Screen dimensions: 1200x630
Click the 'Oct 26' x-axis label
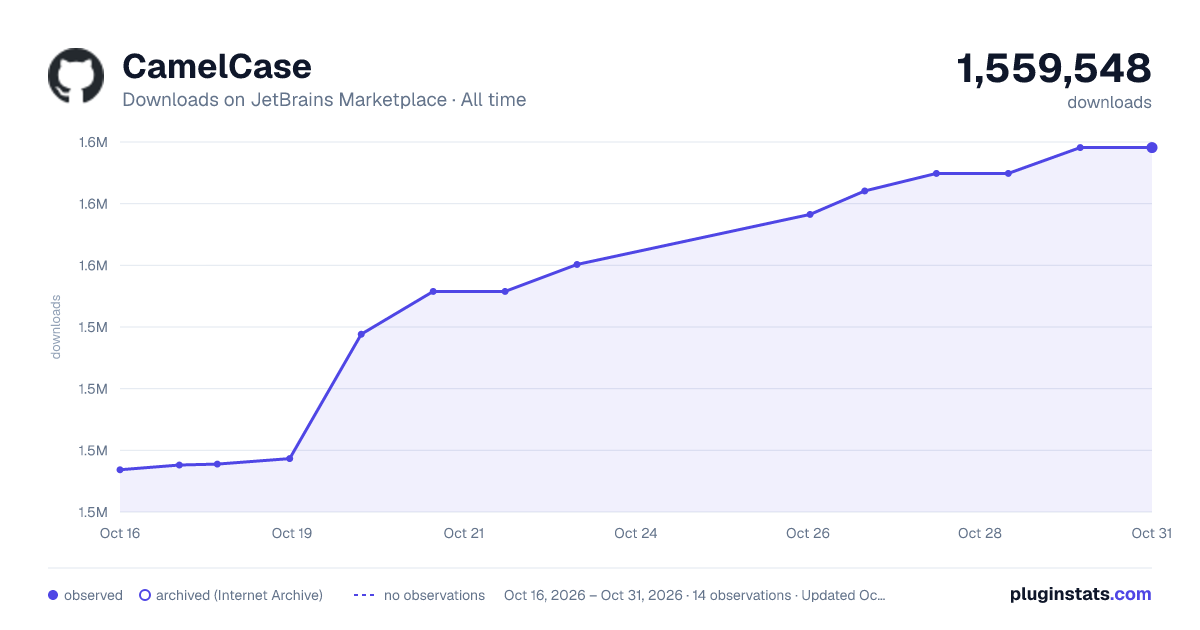coord(808,533)
